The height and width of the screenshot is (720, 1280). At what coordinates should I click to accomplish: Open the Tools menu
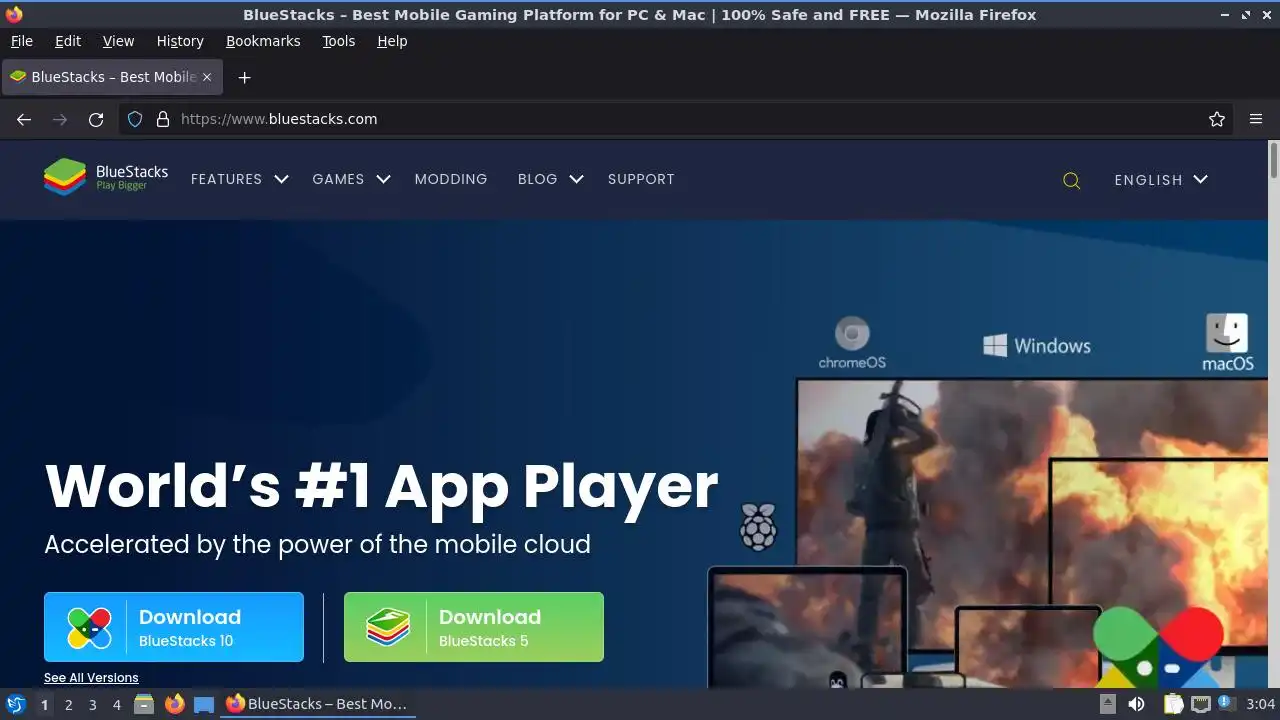click(x=338, y=41)
